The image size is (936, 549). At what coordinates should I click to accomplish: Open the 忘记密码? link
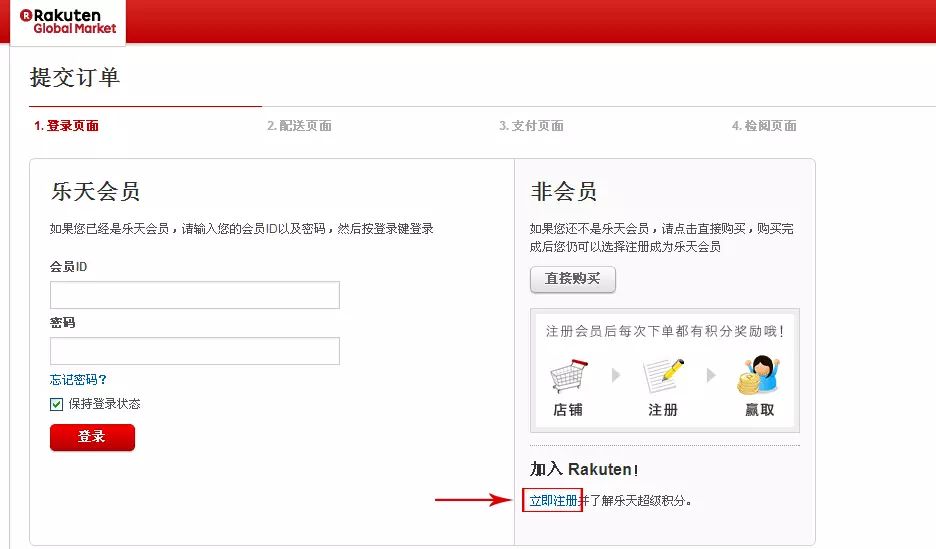pyautogui.click(x=78, y=380)
